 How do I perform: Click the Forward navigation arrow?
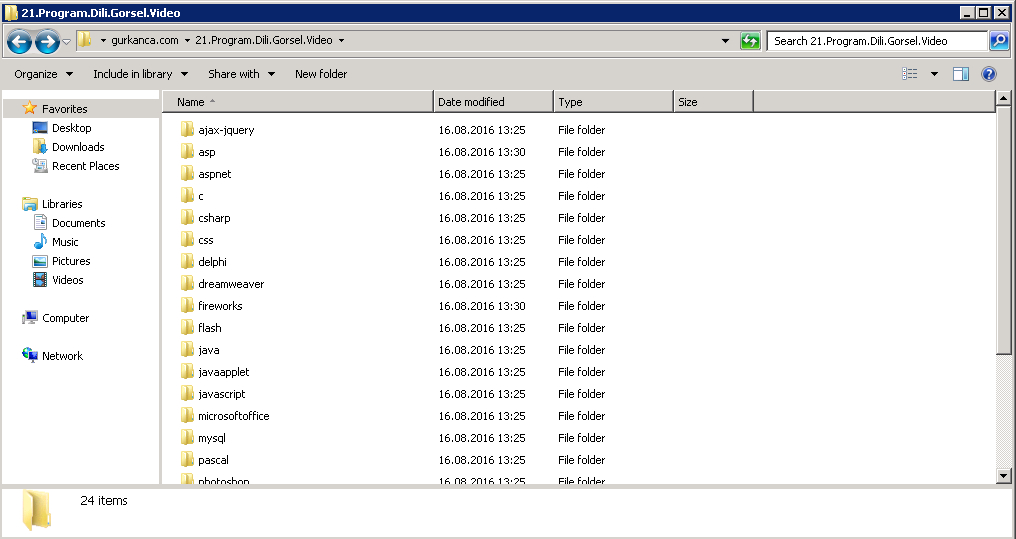click(47, 41)
